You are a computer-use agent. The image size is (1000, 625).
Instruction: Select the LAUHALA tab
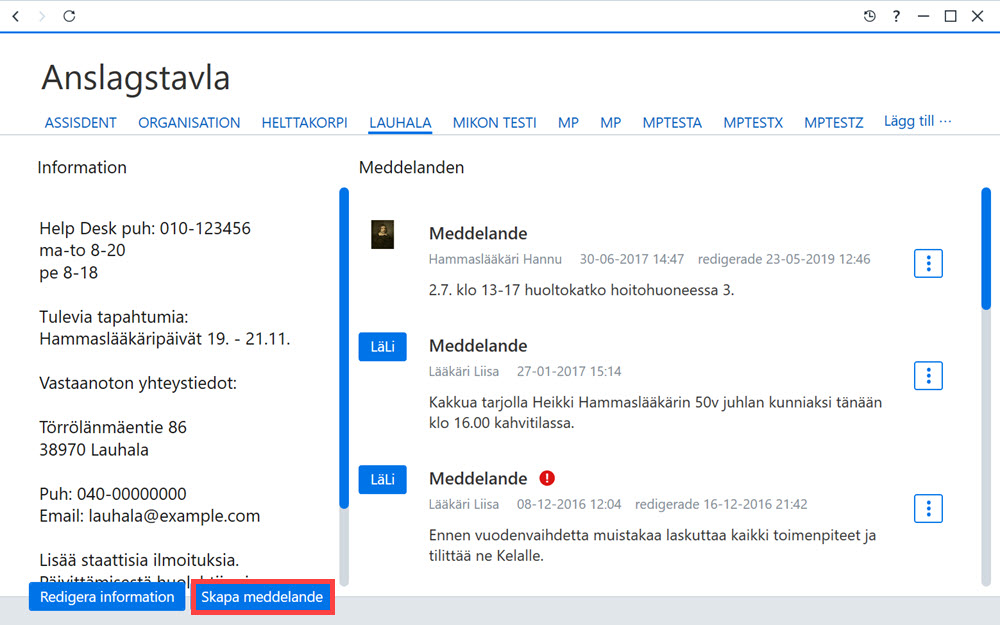click(x=401, y=122)
